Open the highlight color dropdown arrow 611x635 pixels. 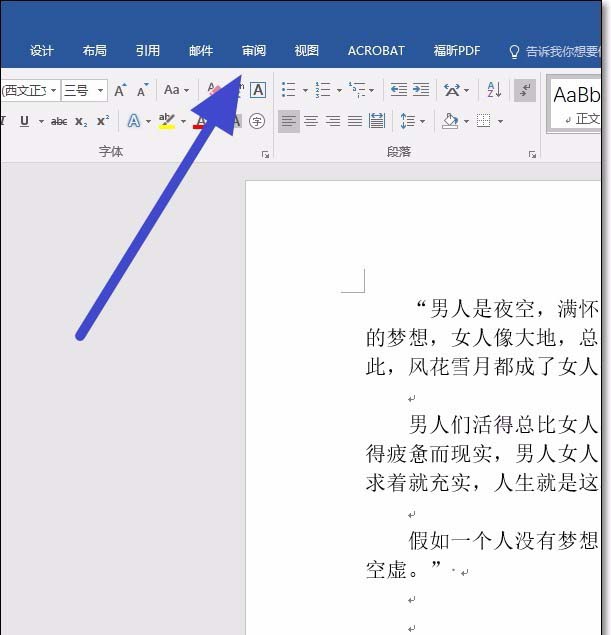(x=183, y=121)
